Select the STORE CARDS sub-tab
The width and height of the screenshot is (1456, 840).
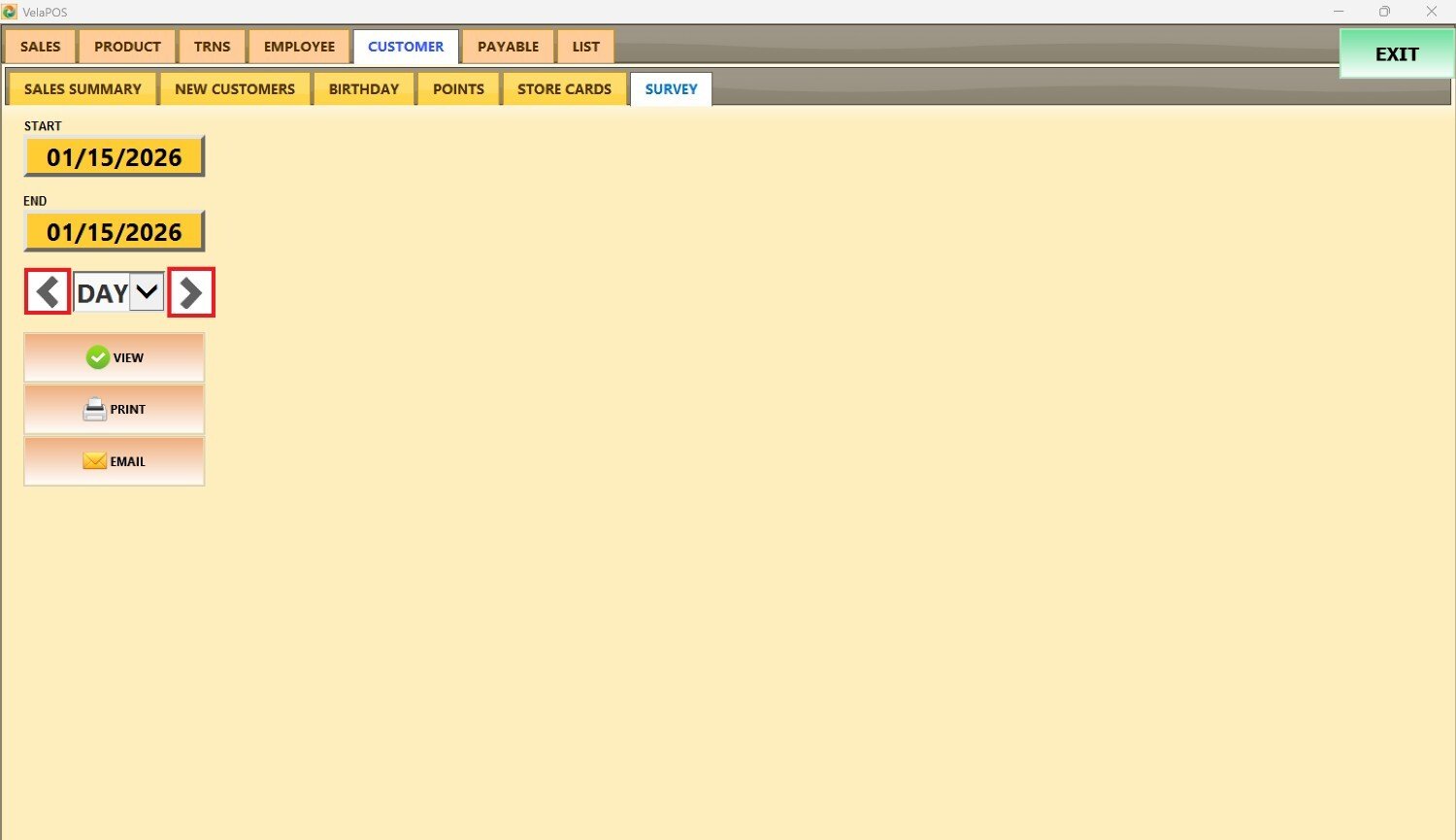pos(564,89)
